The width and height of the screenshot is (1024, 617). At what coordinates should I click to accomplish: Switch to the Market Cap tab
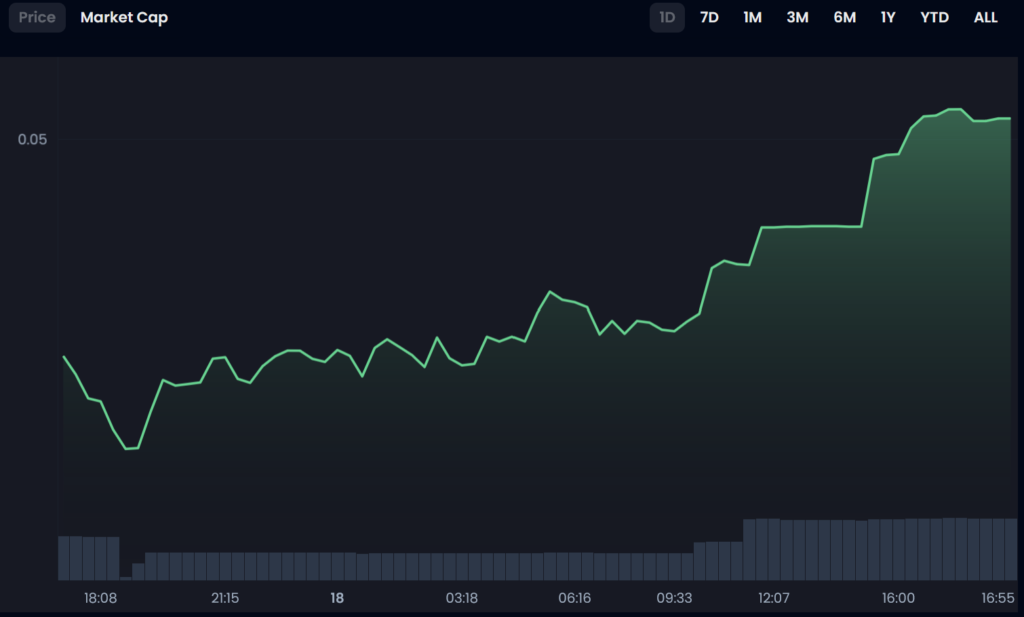click(124, 18)
